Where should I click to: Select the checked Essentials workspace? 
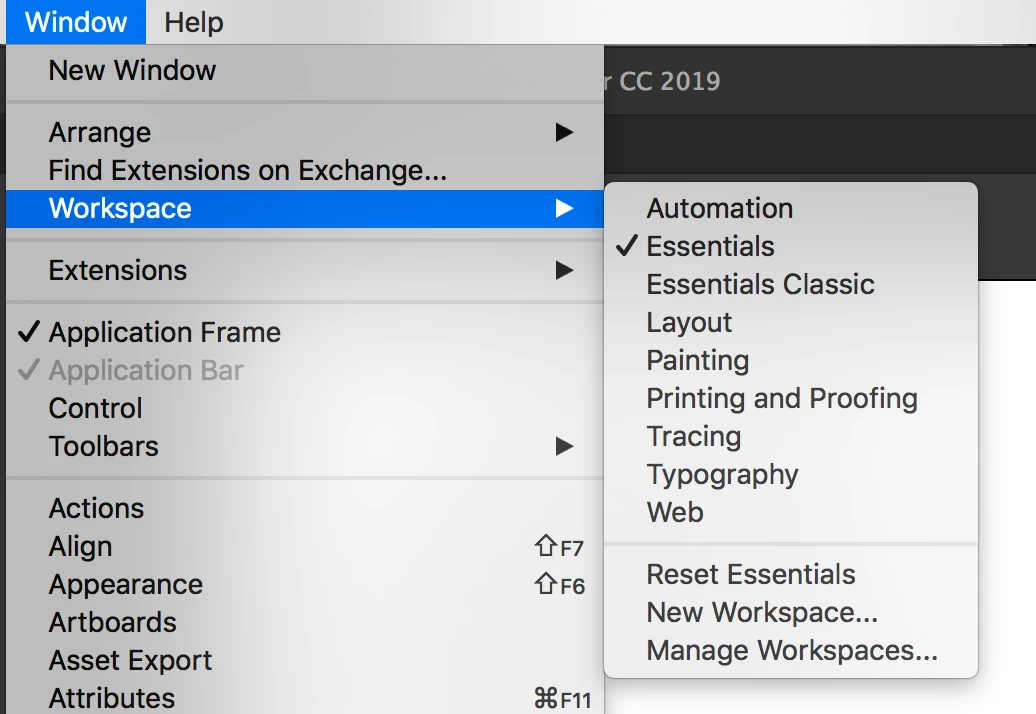click(x=710, y=246)
